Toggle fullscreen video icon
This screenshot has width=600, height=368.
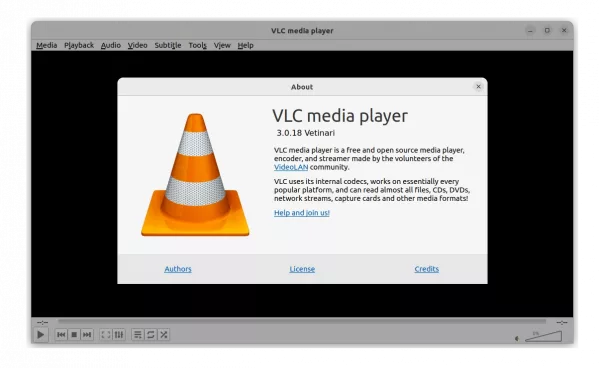[x=106, y=335]
